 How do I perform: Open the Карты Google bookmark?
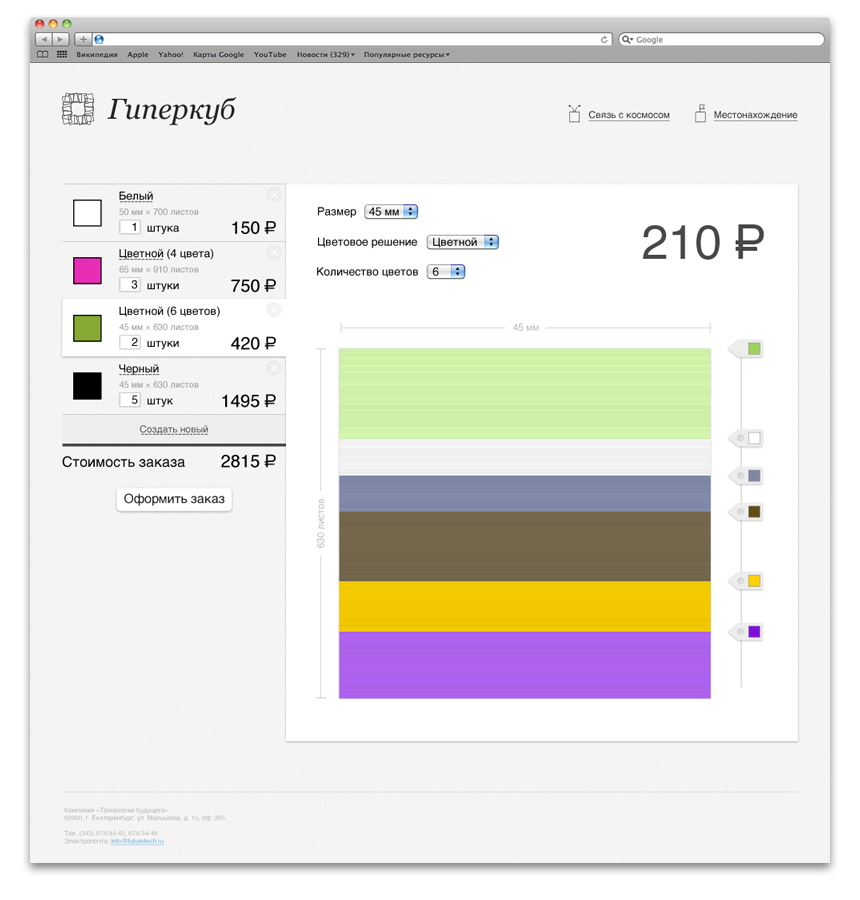click(x=218, y=55)
